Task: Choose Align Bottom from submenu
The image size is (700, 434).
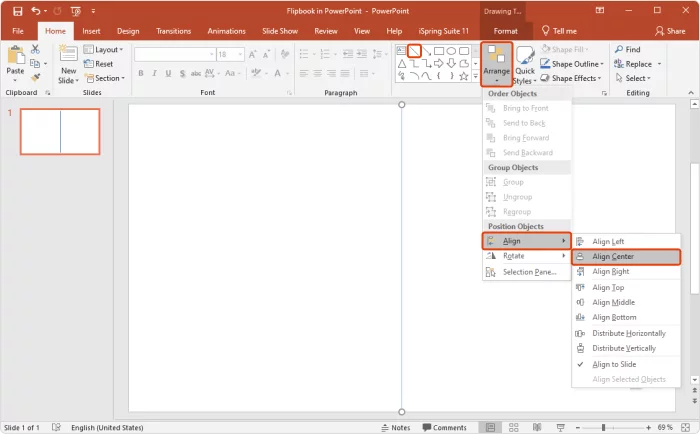Action: [x=626, y=317]
